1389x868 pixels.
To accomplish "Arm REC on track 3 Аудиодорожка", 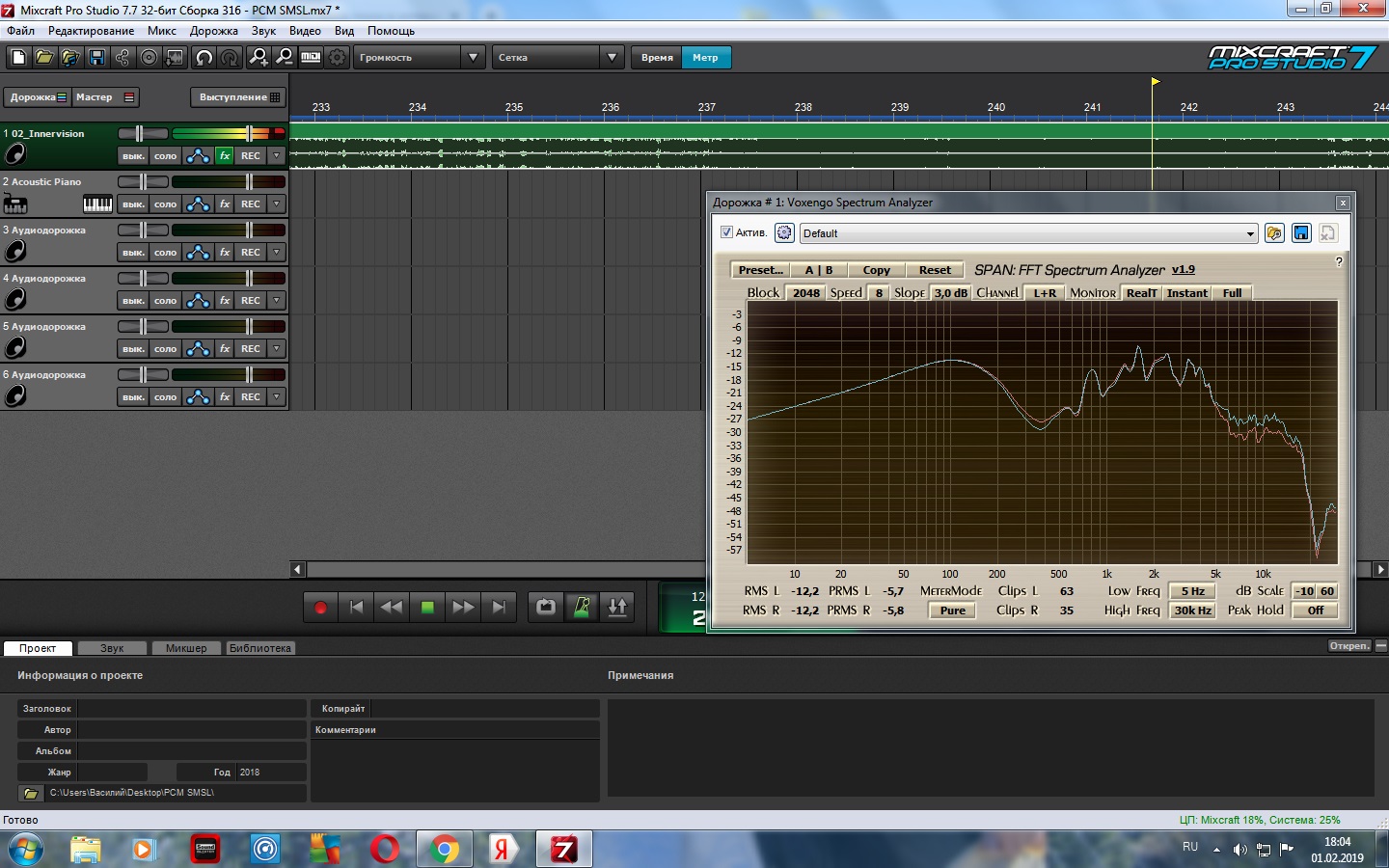I will (251, 252).
